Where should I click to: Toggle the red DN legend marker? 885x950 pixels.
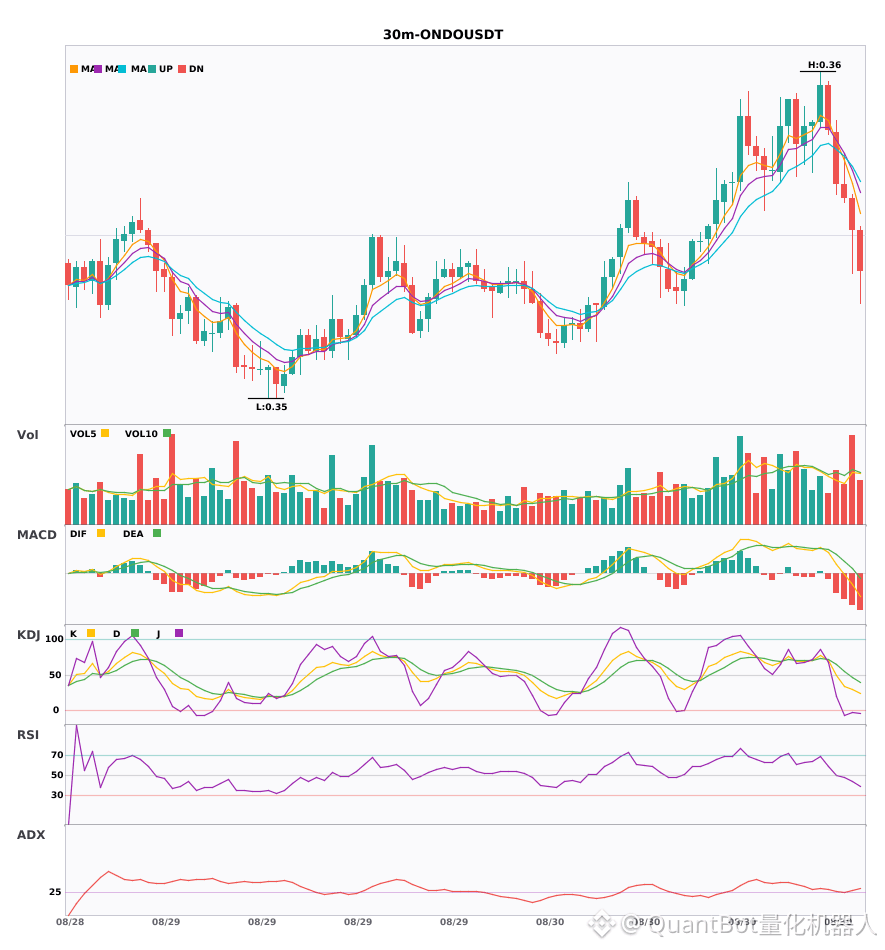coord(182,69)
